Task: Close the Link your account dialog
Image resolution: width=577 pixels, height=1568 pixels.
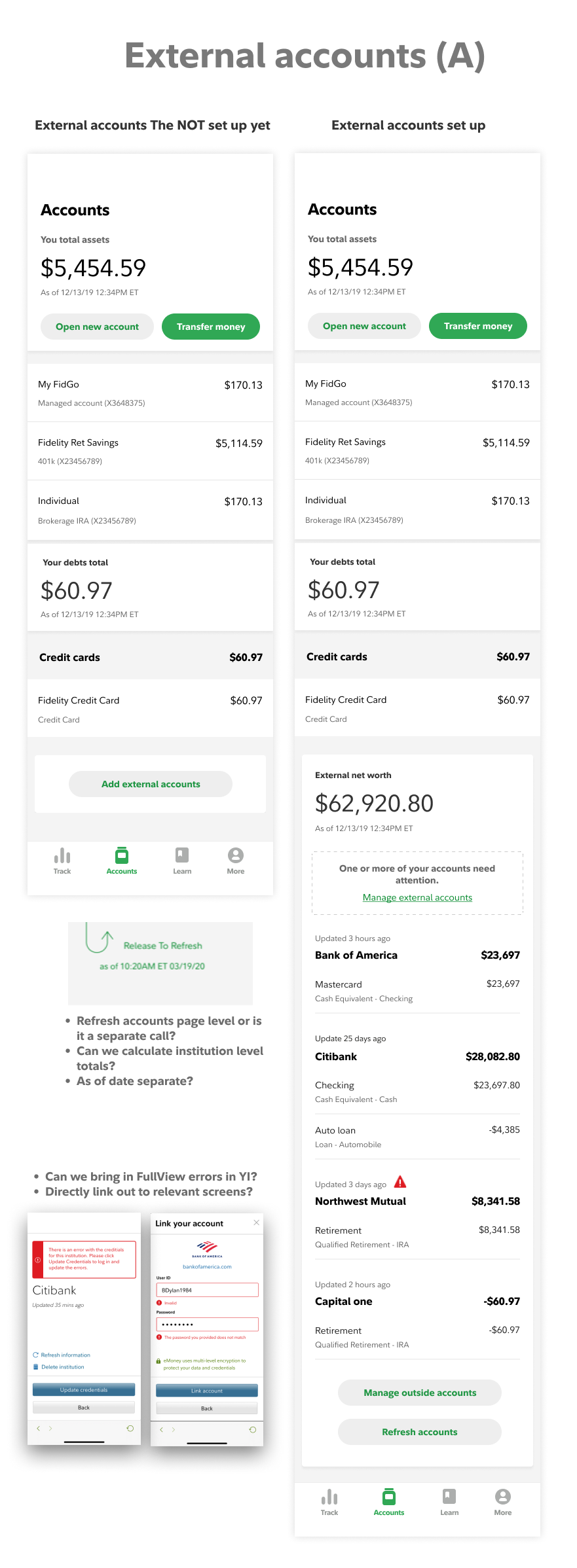Action: [x=256, y=1222]
